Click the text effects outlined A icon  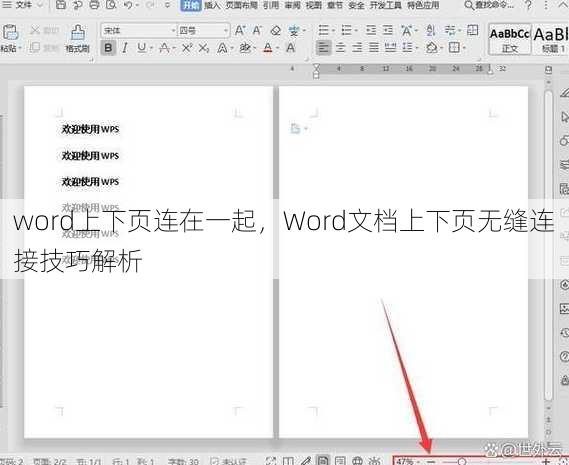coord(222,48)
